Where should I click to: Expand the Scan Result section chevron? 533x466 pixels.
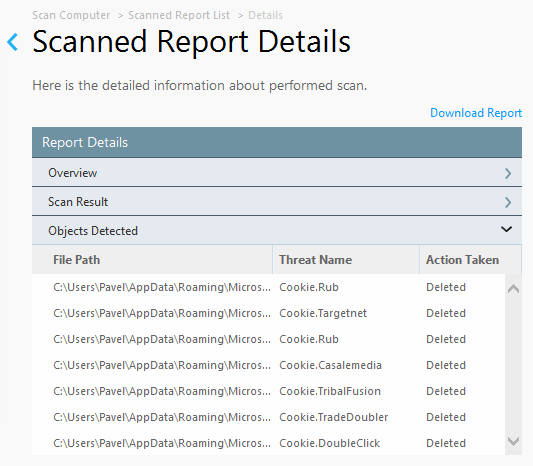tap(508, 202)
